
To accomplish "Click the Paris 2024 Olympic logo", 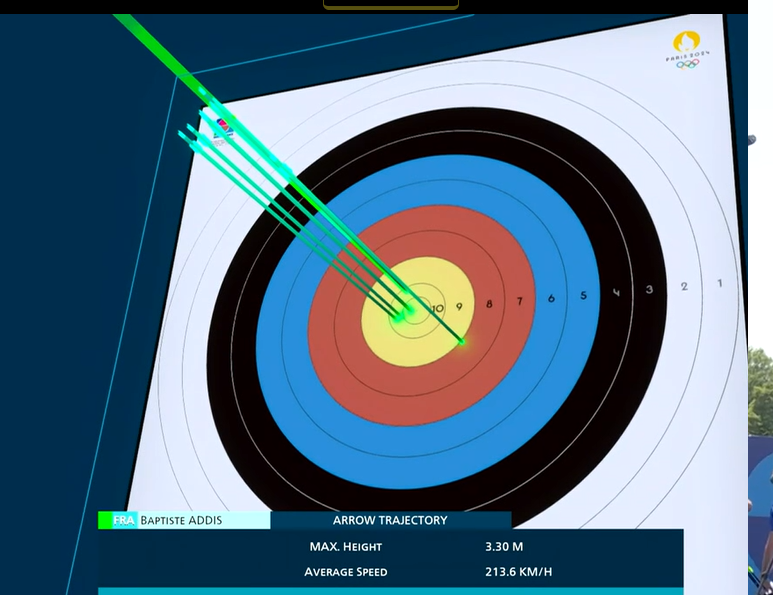I will tap(686, 50).
